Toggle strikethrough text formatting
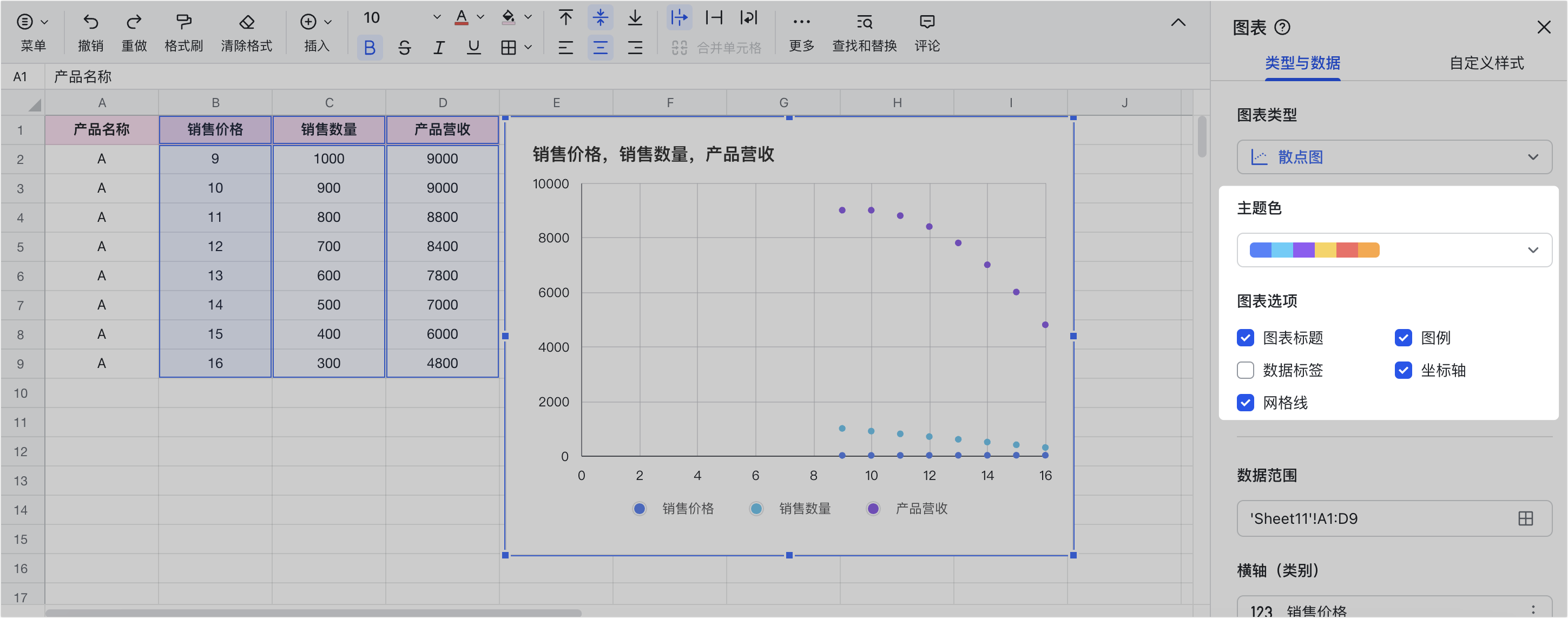 point(404,48)
